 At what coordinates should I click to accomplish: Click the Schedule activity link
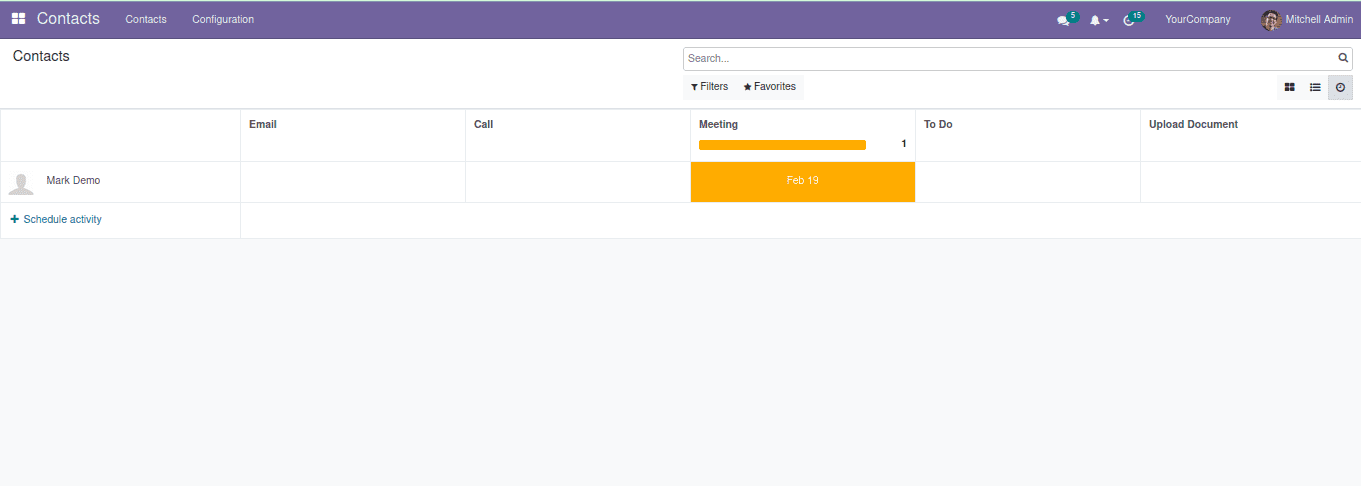pos(57,219)
